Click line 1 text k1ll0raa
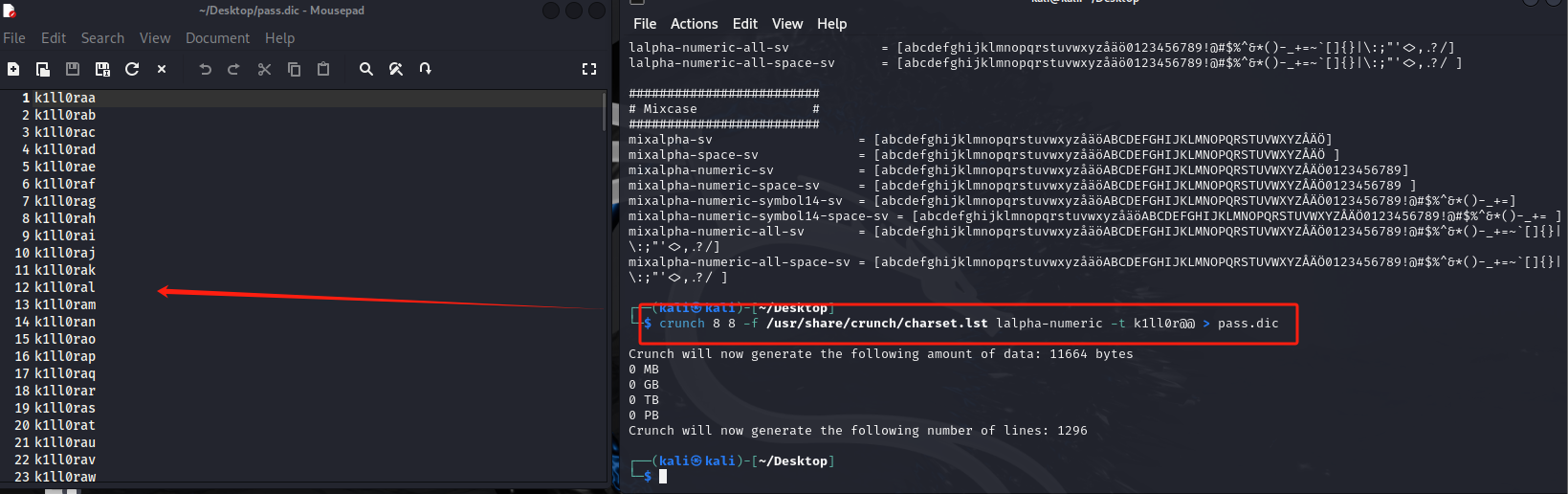Viewport: 1568px width, 494px height. (65, 98)
